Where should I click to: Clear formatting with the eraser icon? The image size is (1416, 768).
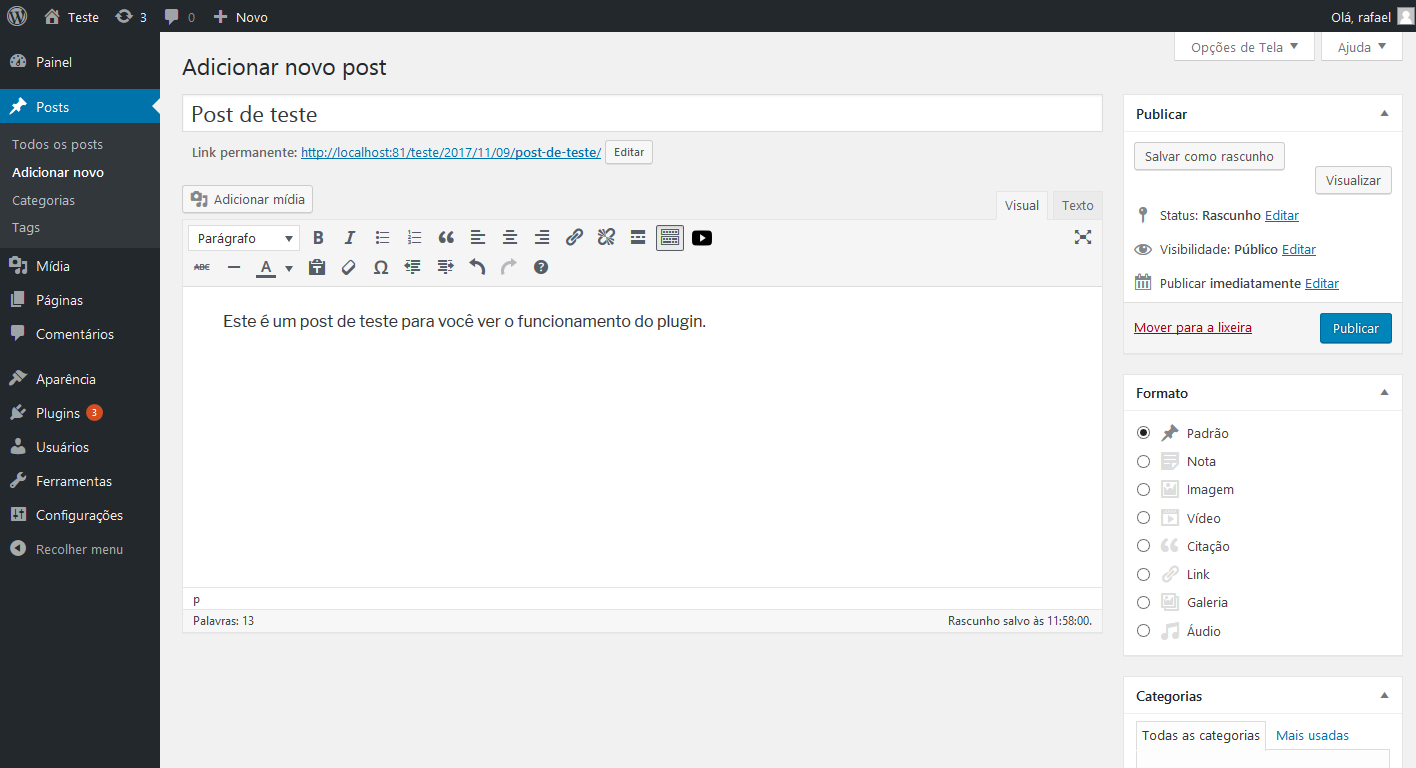pyautogui.click(x=349, y=267)
